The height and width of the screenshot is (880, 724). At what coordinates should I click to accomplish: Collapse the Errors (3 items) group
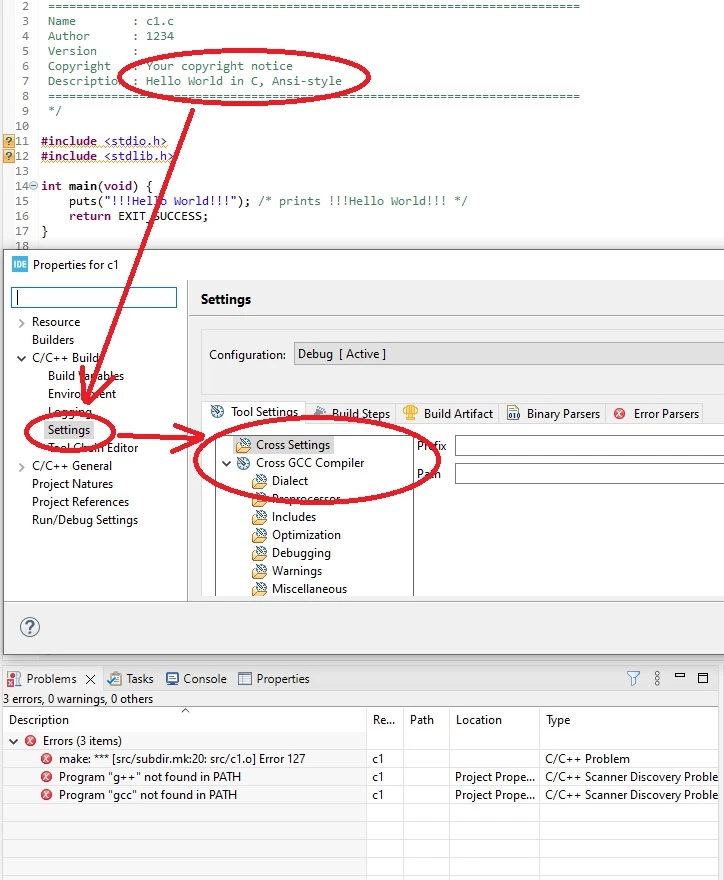pyautogui.click(x=13, y=741)
